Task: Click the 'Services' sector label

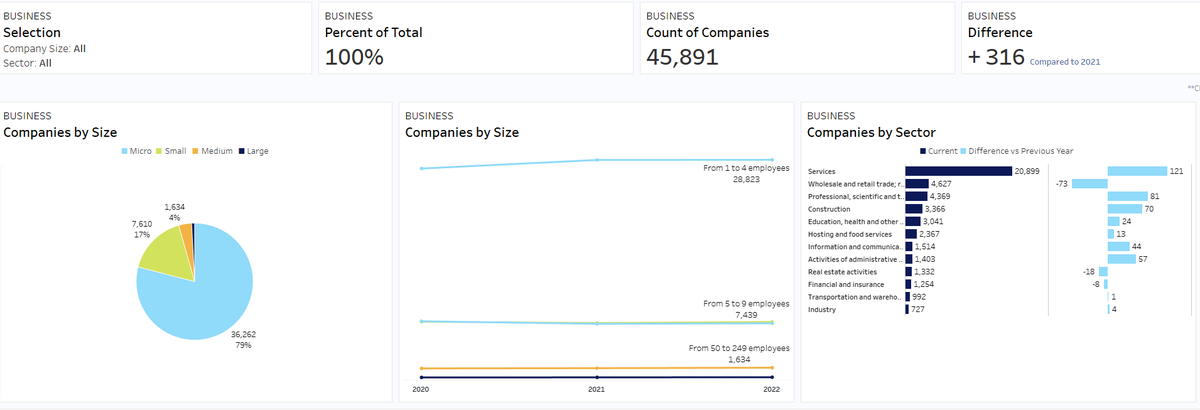Action: pos(821,171)
